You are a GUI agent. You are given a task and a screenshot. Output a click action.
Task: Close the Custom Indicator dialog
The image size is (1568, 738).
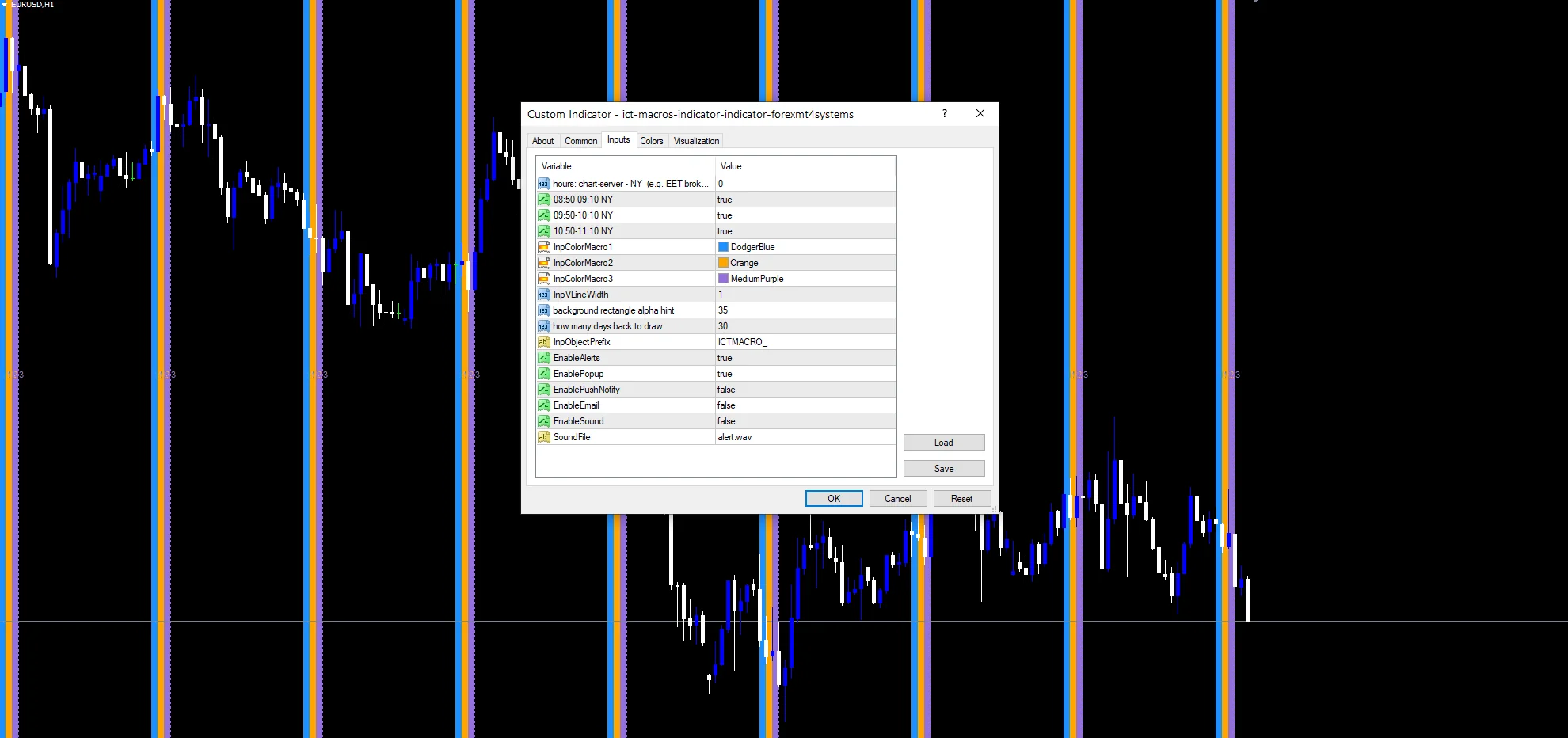(x=980, y=114)
